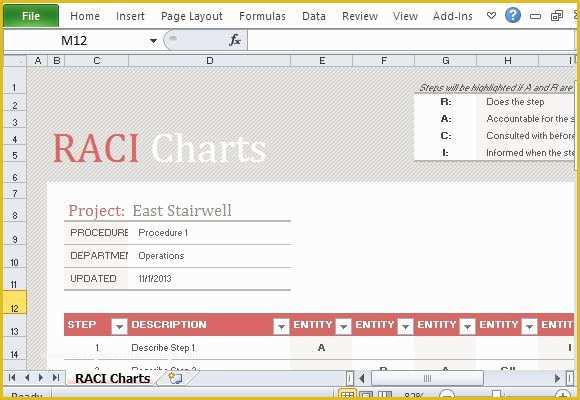Open the Data tab
Image resolution: width=580 pixels, height=400 pixels.
(x=314, y=16)
